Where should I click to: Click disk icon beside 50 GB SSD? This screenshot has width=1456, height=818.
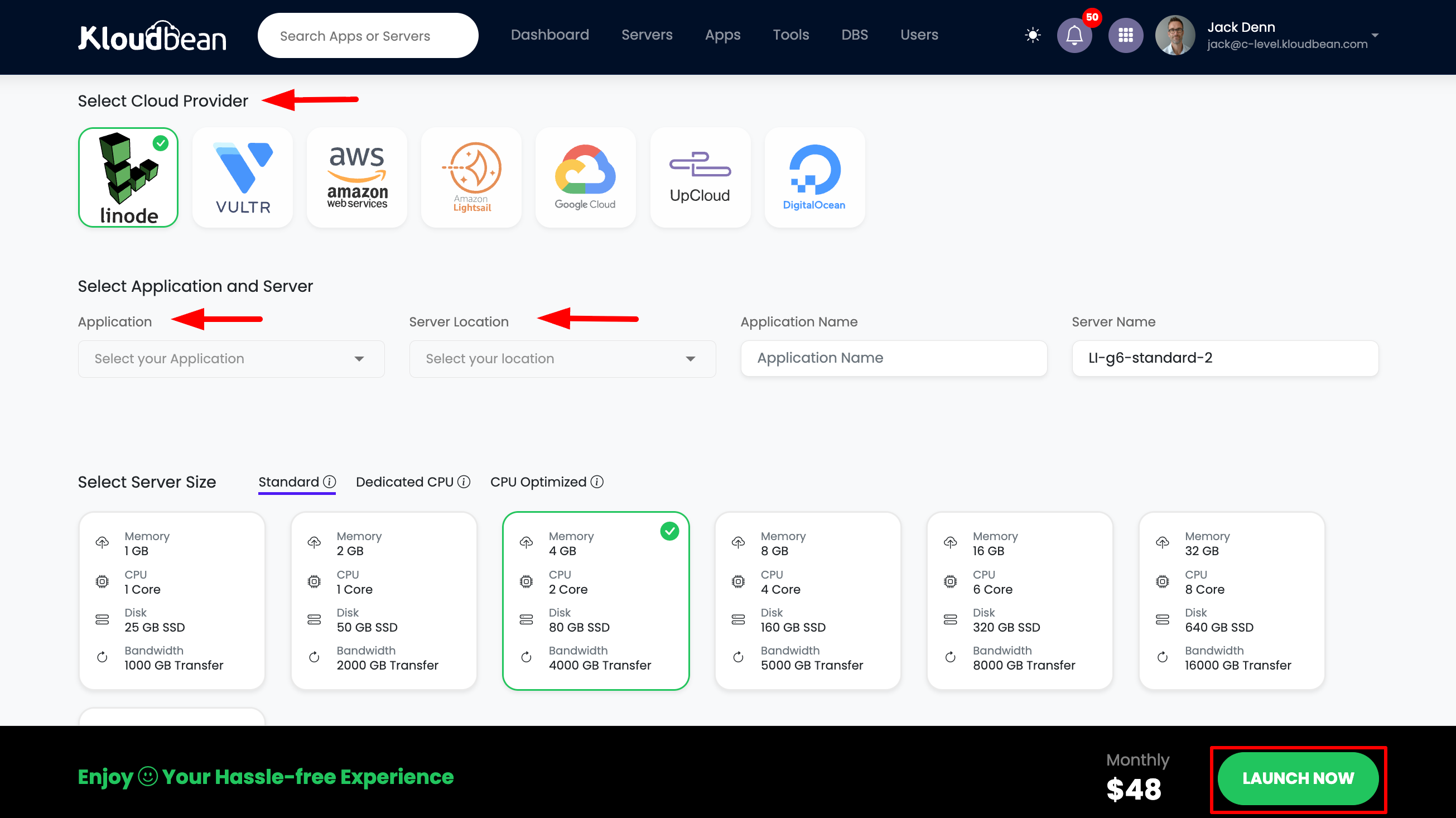[x=314, y=619]
